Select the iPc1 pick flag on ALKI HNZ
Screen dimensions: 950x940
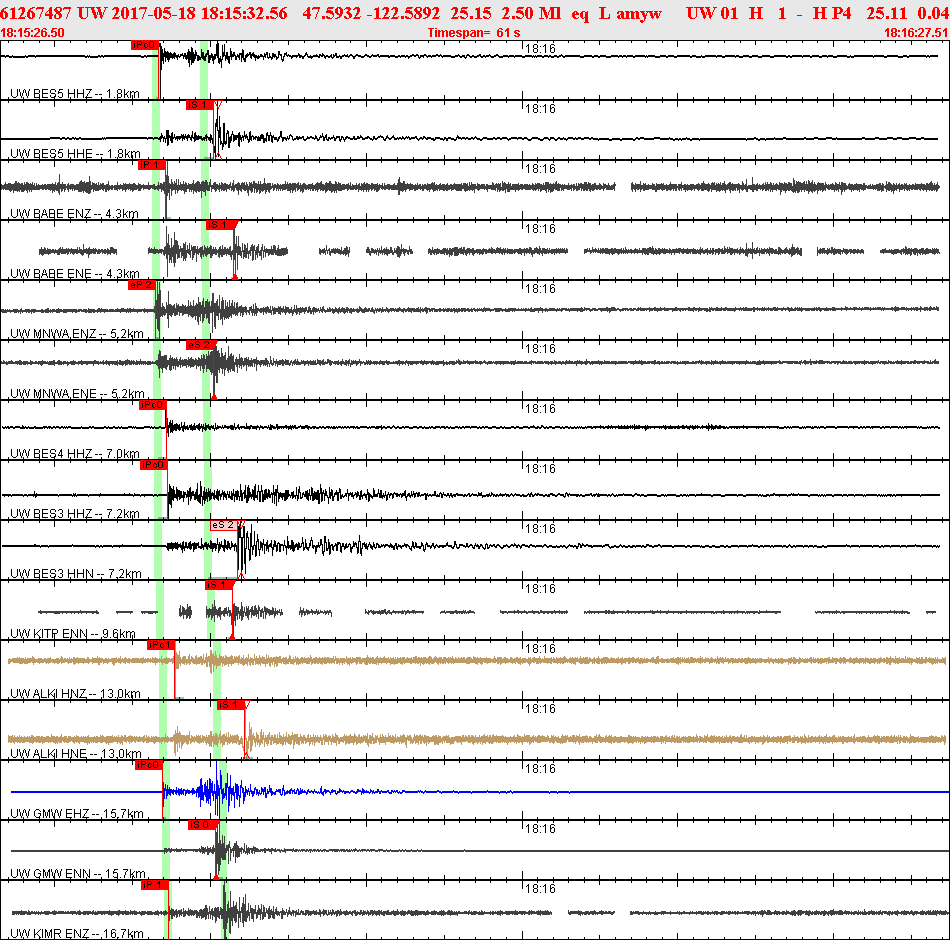click(x=161, y=645)
